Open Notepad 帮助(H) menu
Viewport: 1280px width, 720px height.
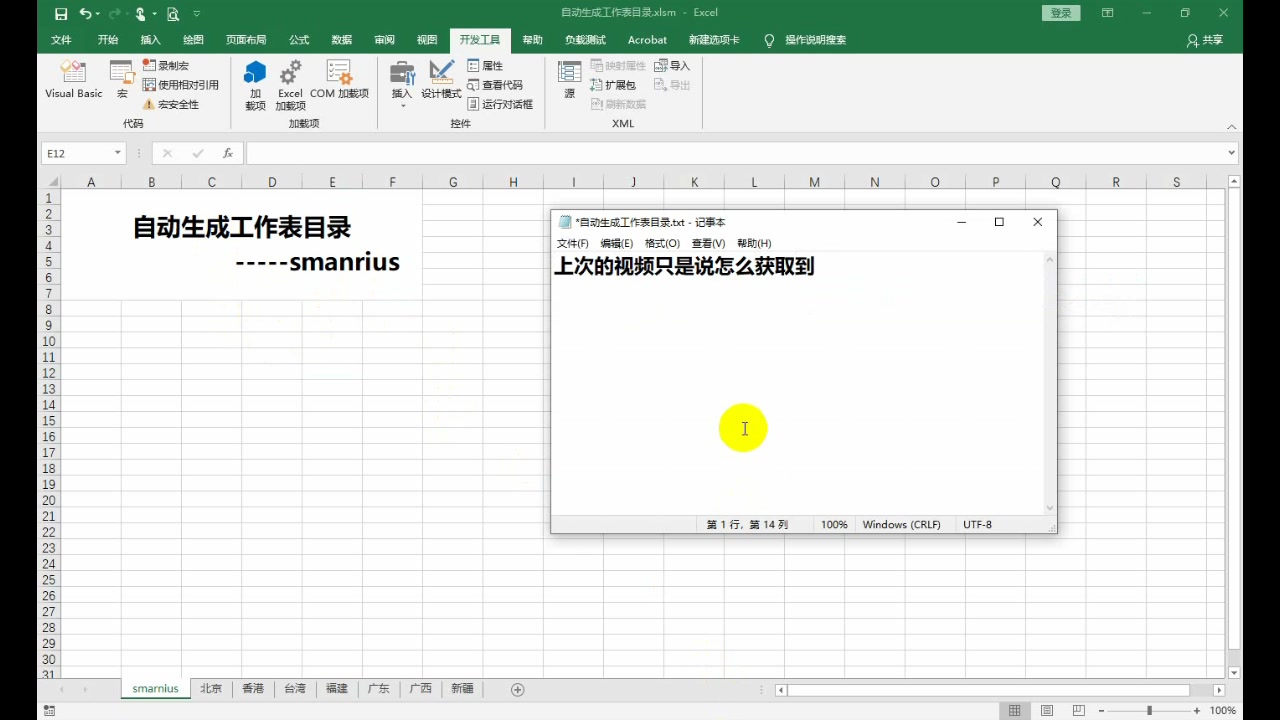[x=754, y=243]
